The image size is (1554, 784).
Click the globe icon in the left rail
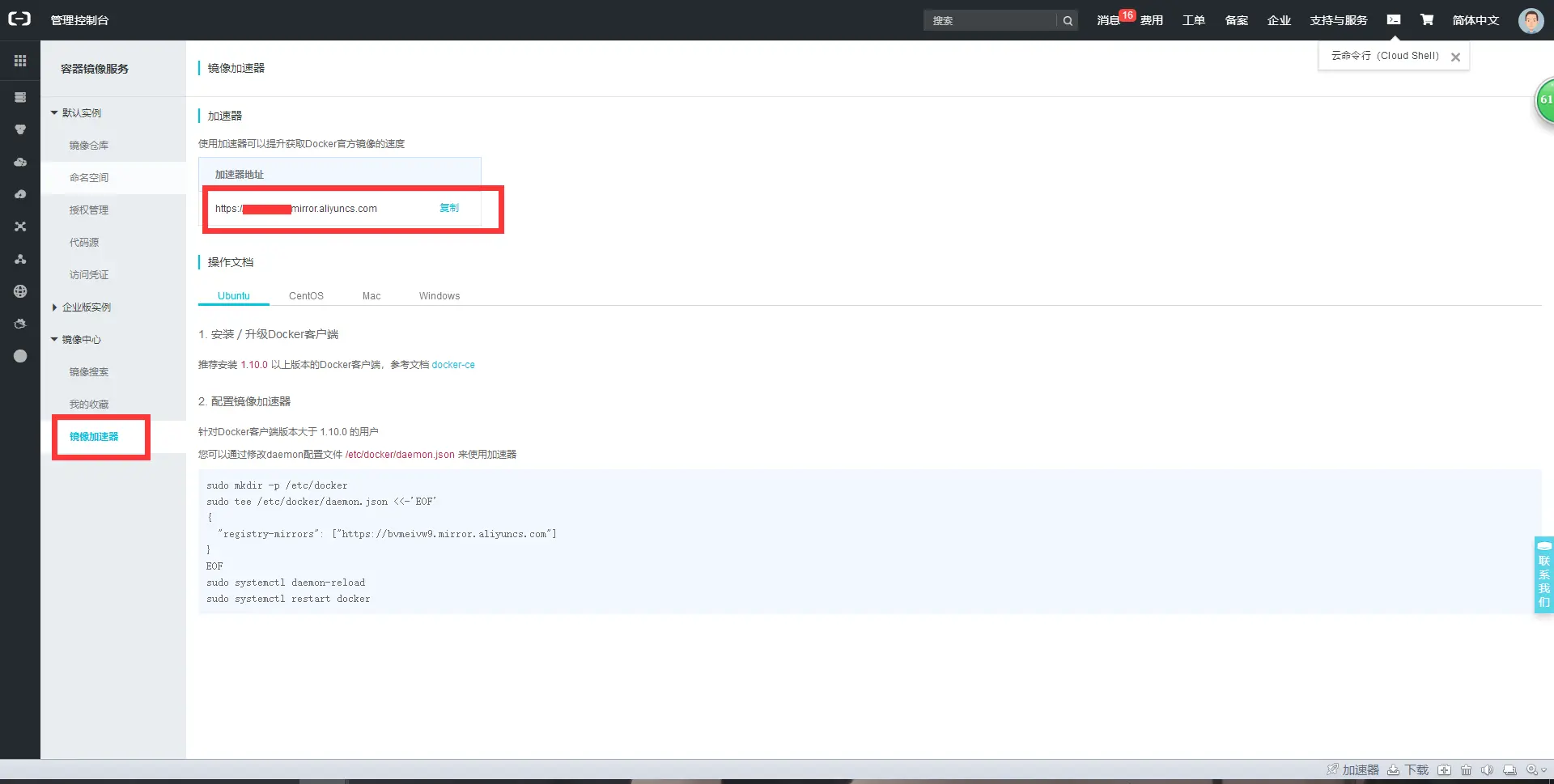click(20, 291)
